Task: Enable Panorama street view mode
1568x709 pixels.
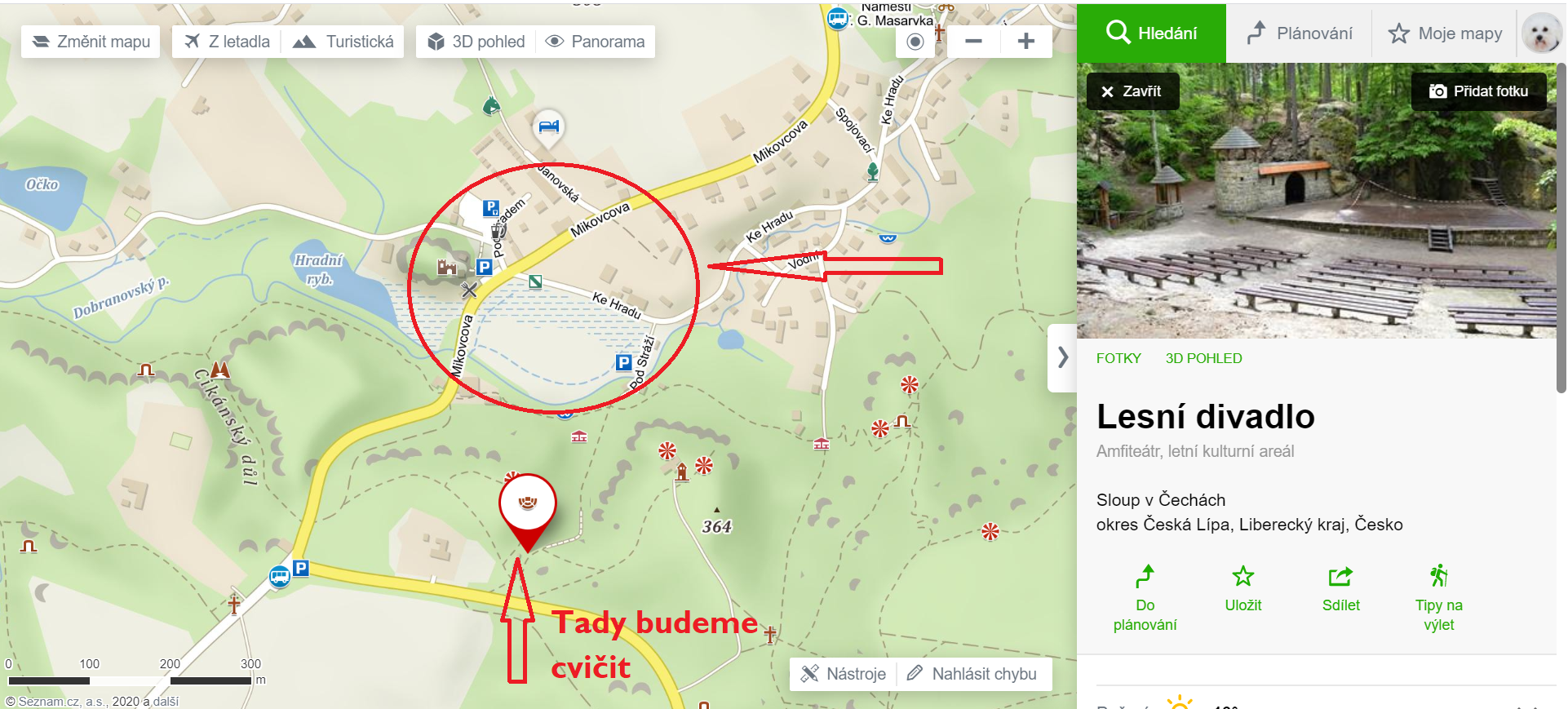Action: 596,42
